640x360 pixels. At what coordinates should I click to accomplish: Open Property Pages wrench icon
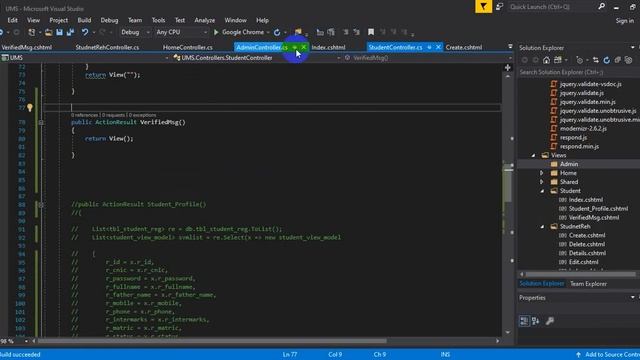point(550,321)
